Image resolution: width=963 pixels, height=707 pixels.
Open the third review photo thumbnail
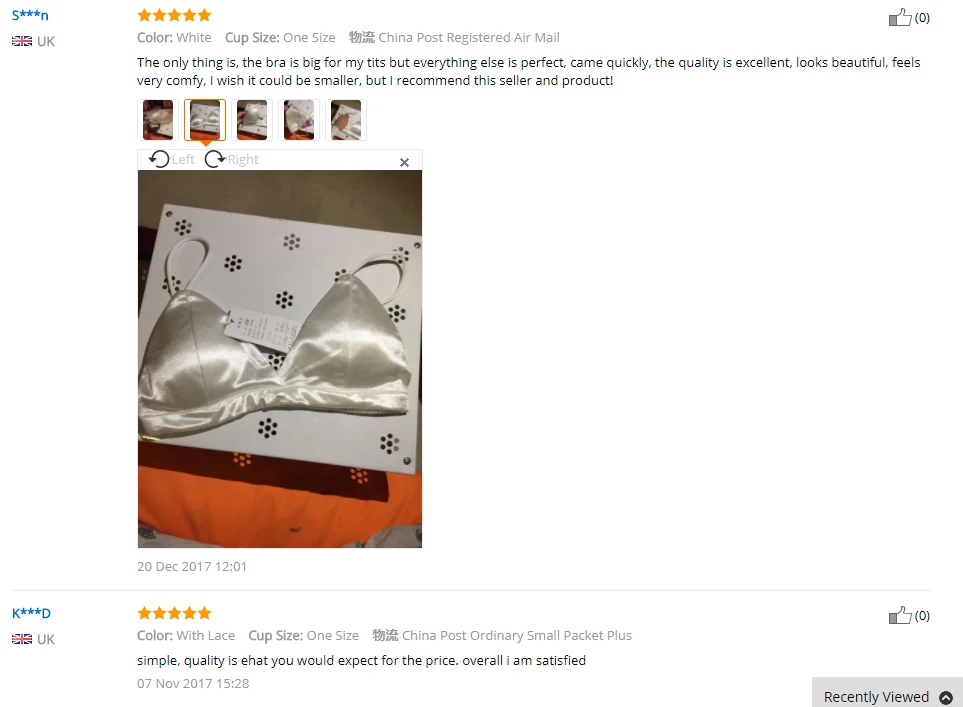point(252,120)
